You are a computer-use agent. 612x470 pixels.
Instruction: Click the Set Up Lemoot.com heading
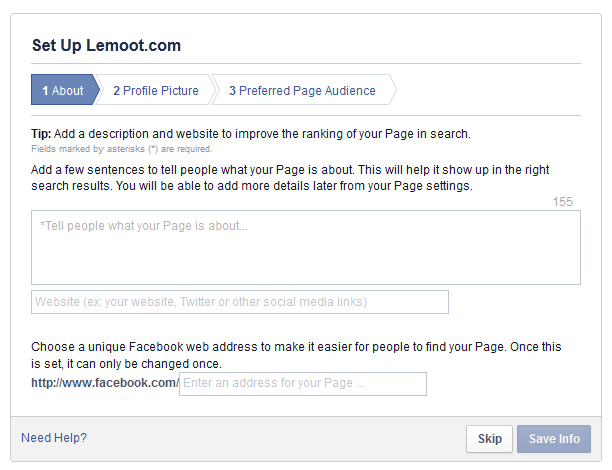point(106,45)
